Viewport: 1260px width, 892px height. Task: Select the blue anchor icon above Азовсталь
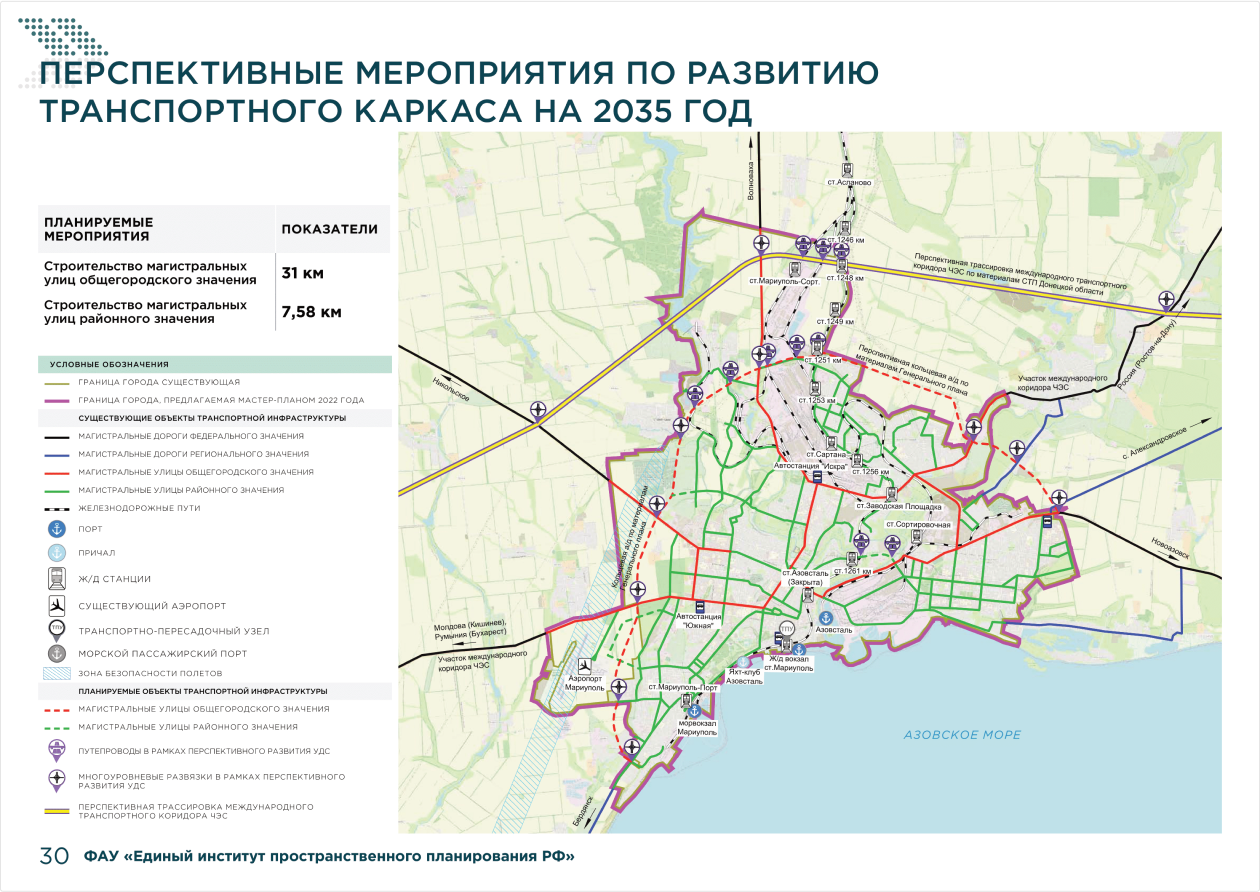tap(826, 618)
